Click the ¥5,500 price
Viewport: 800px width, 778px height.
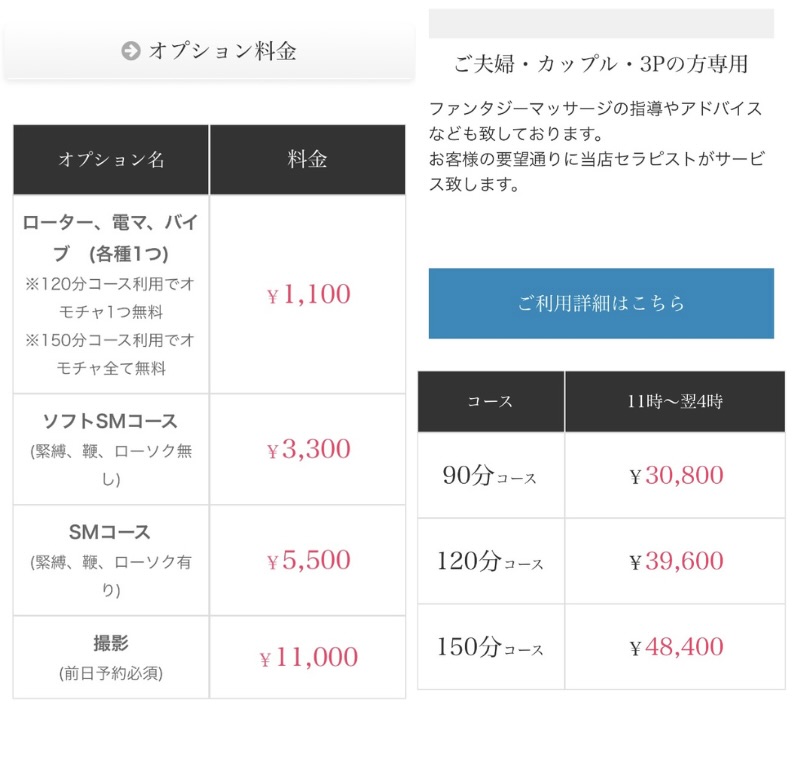(x=309, y=560)
